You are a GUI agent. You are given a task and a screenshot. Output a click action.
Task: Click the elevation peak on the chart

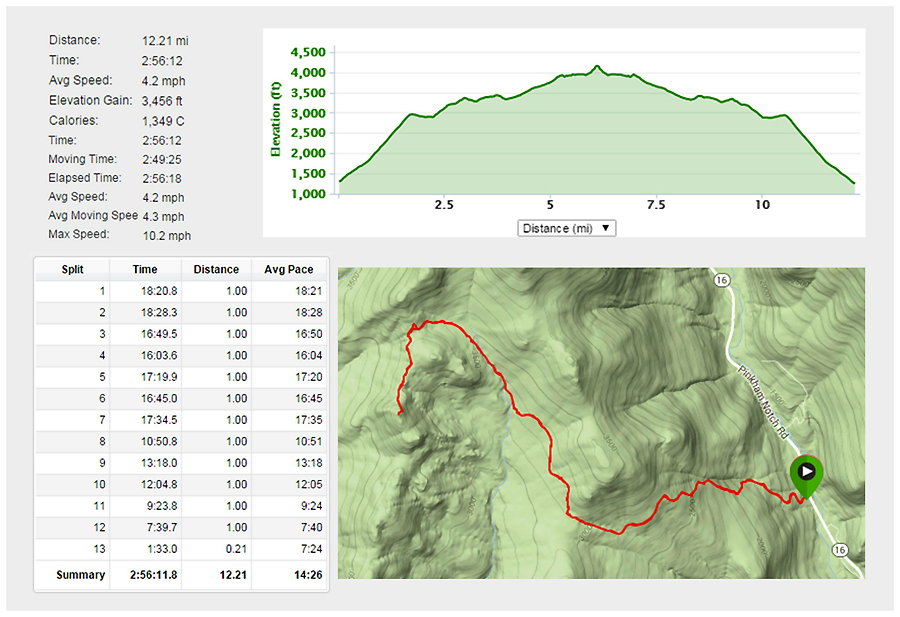(596, 68)
